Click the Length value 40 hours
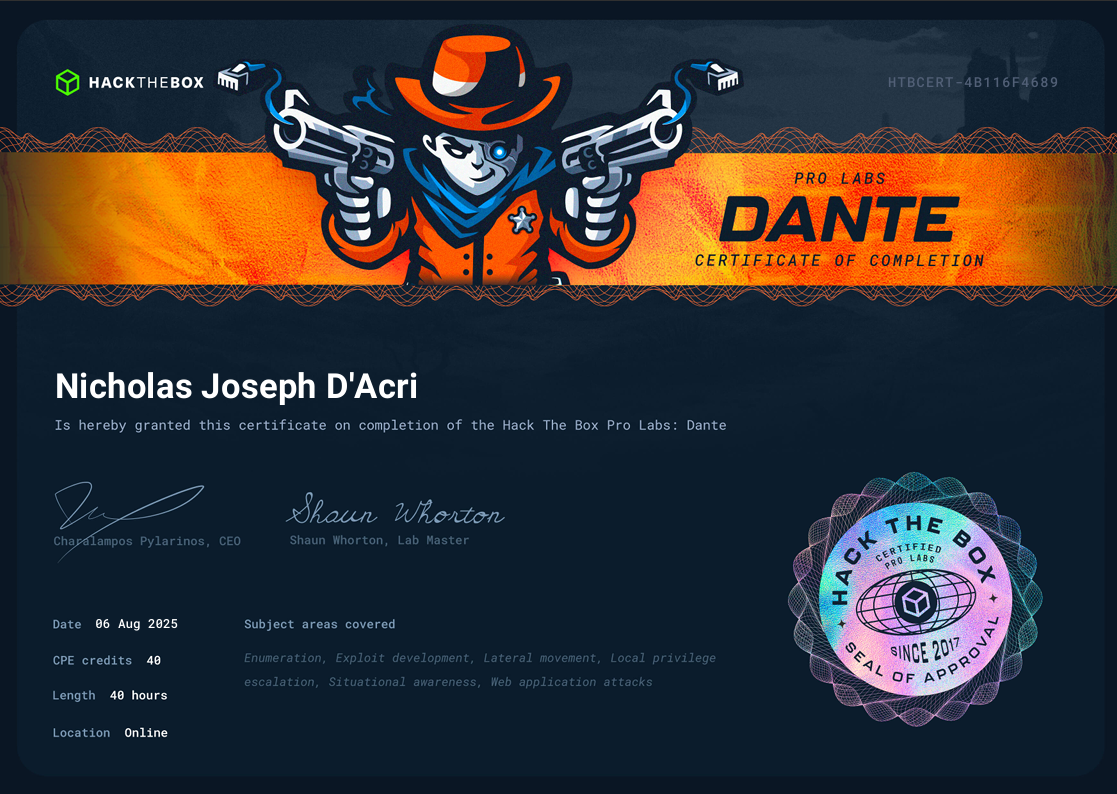The height and width of the screenshot is (794, 1117). pyautogui.click(x=138, y=696)
